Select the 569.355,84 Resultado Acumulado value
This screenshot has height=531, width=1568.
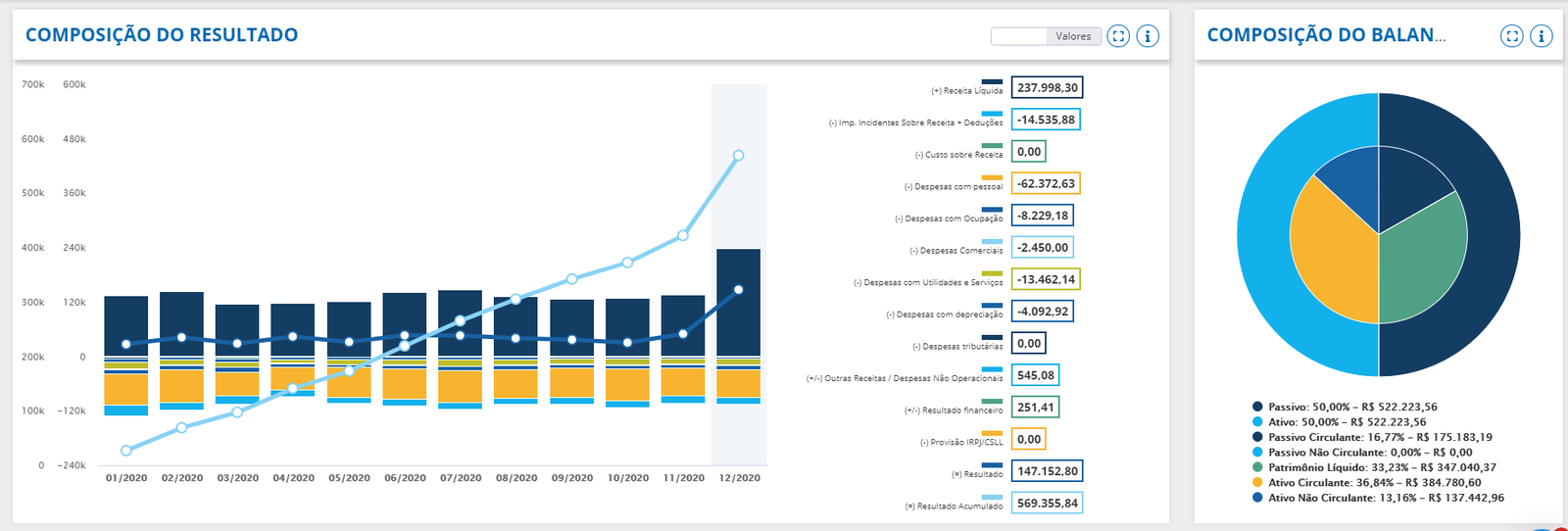[x=1047, y=504]
